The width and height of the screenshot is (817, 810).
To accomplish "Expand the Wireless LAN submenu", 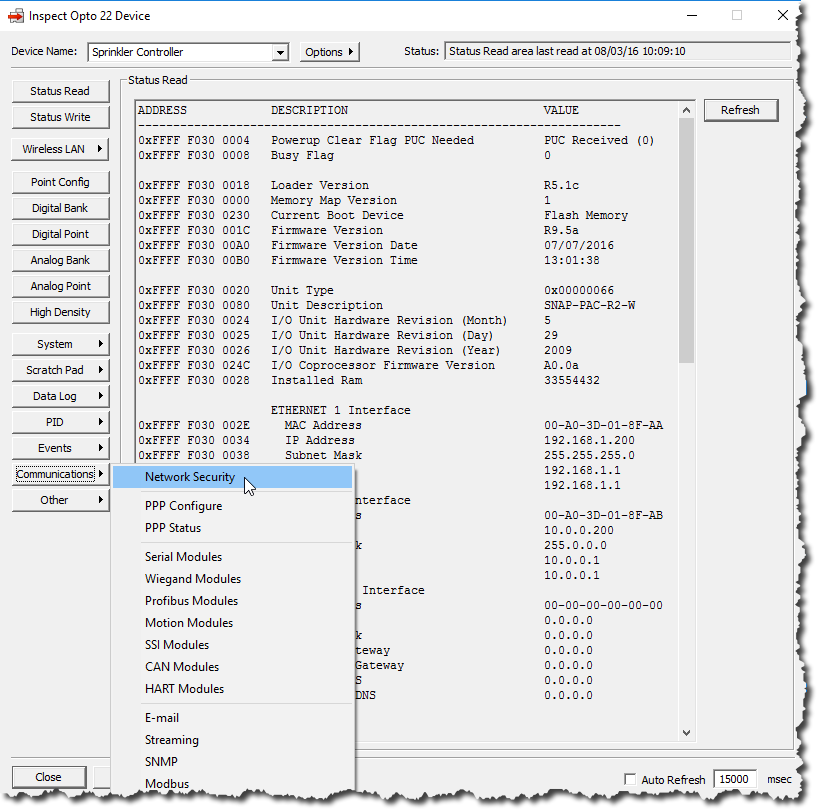I will [x=59, y=148].
